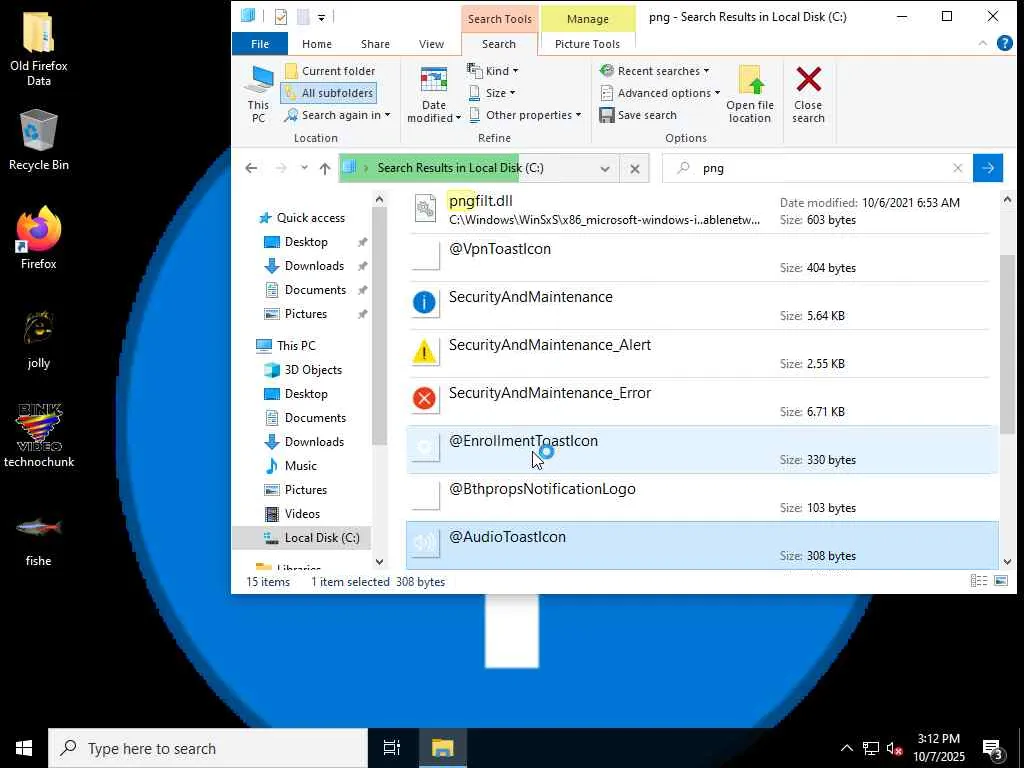Open Search again in dropdown

pos(337,115)
